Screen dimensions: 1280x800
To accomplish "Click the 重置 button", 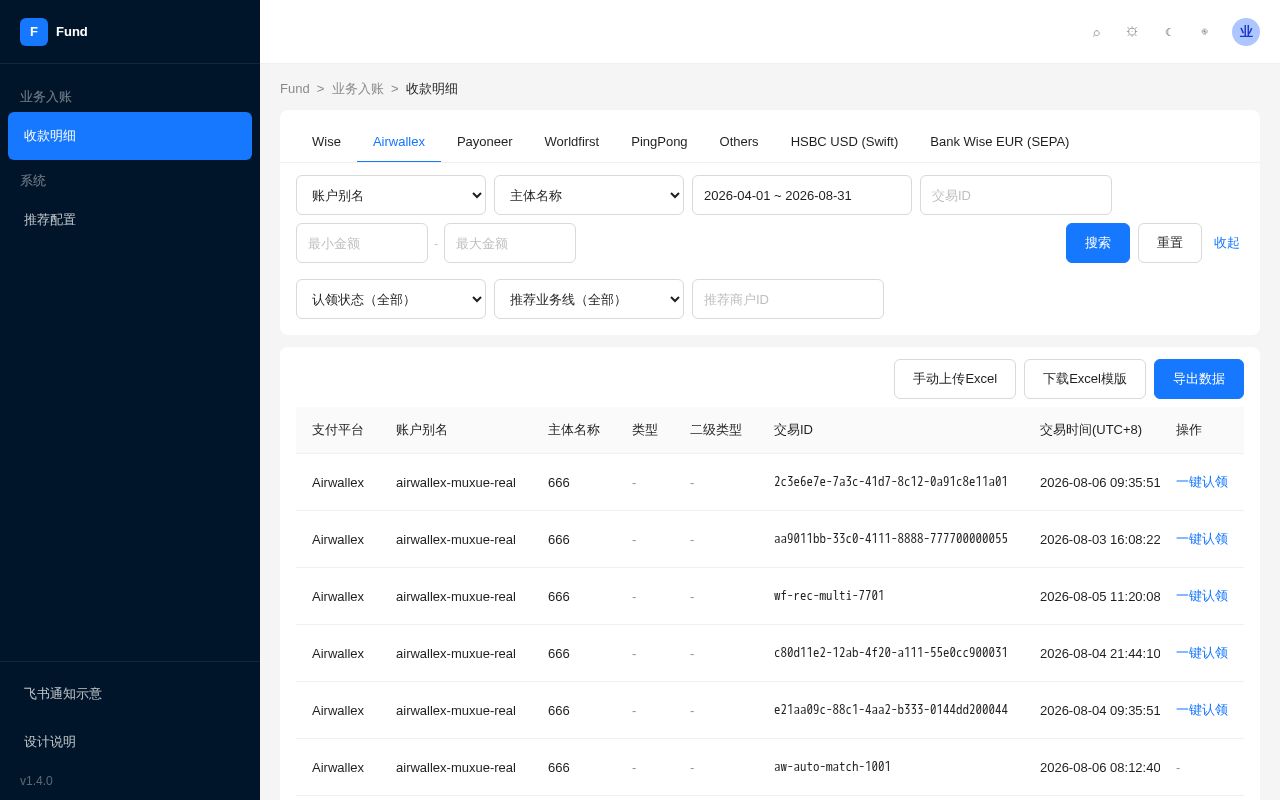I will coord(1170,243).
